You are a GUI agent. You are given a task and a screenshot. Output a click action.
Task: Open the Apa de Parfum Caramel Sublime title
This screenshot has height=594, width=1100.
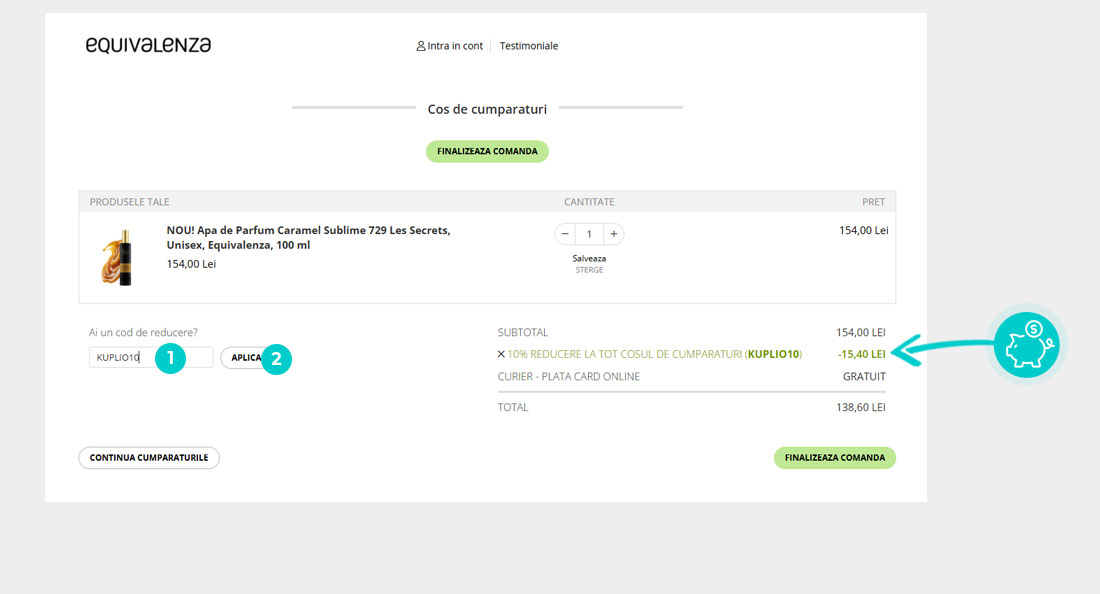point(308,237)
